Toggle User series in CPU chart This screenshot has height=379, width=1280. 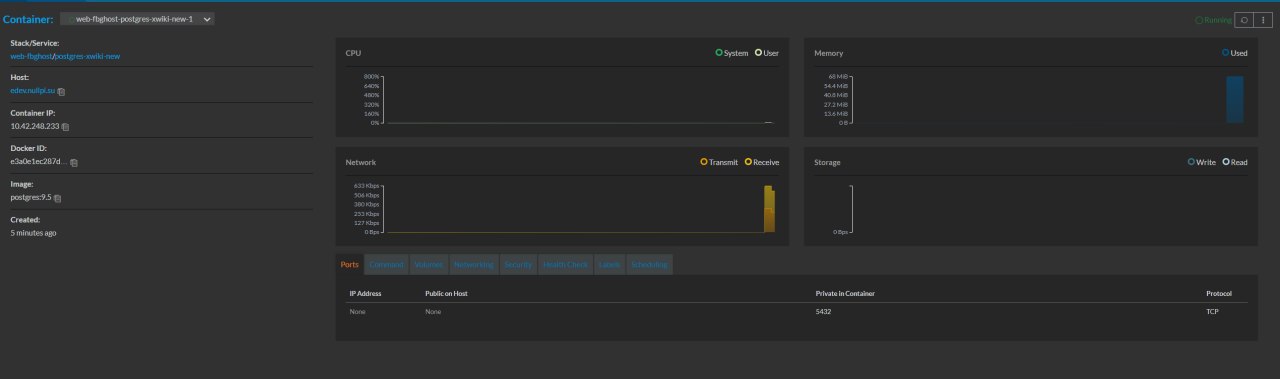point(767,53)
